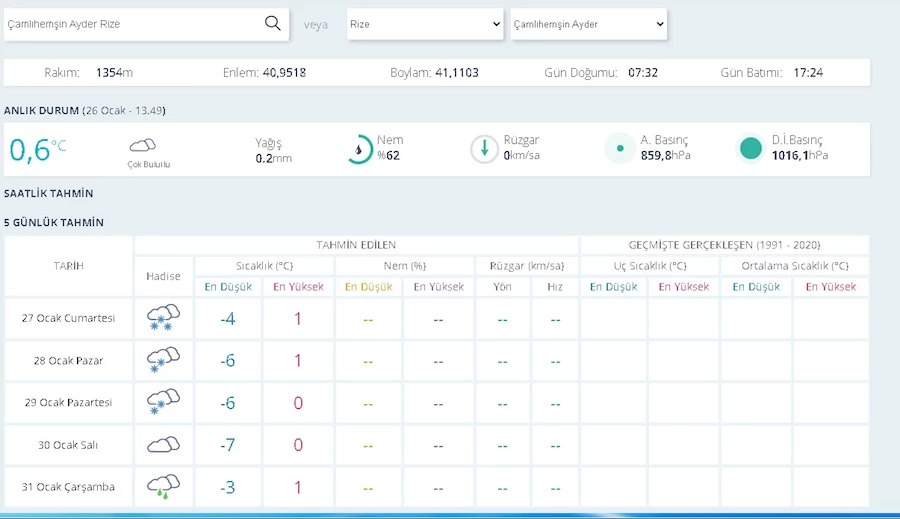Click the 0,6°C current temperature
This screenshot has height=519, width=900.
click(38, 150)
